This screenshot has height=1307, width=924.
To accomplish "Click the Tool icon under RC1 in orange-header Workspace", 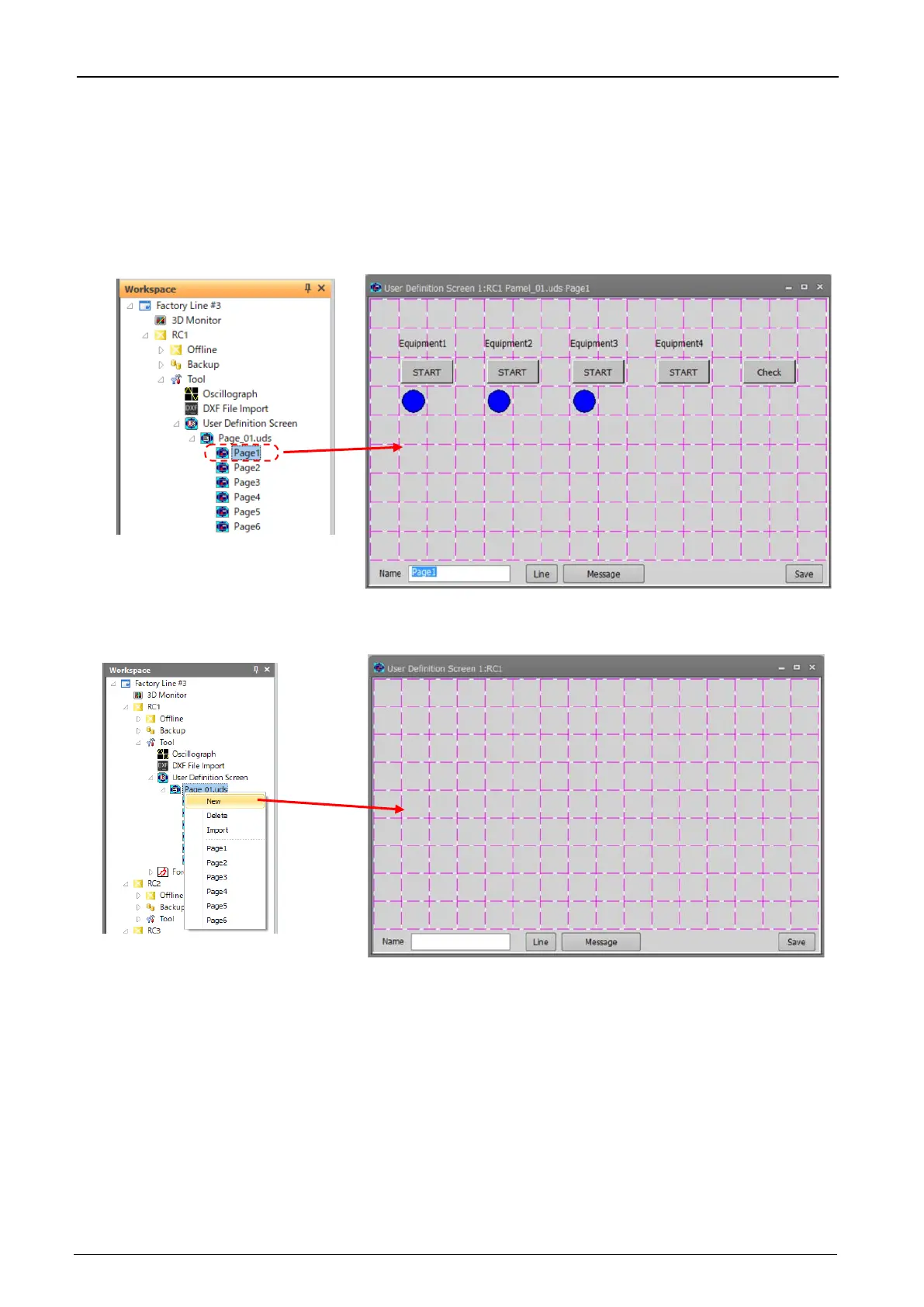I will [x=176, y=380].
